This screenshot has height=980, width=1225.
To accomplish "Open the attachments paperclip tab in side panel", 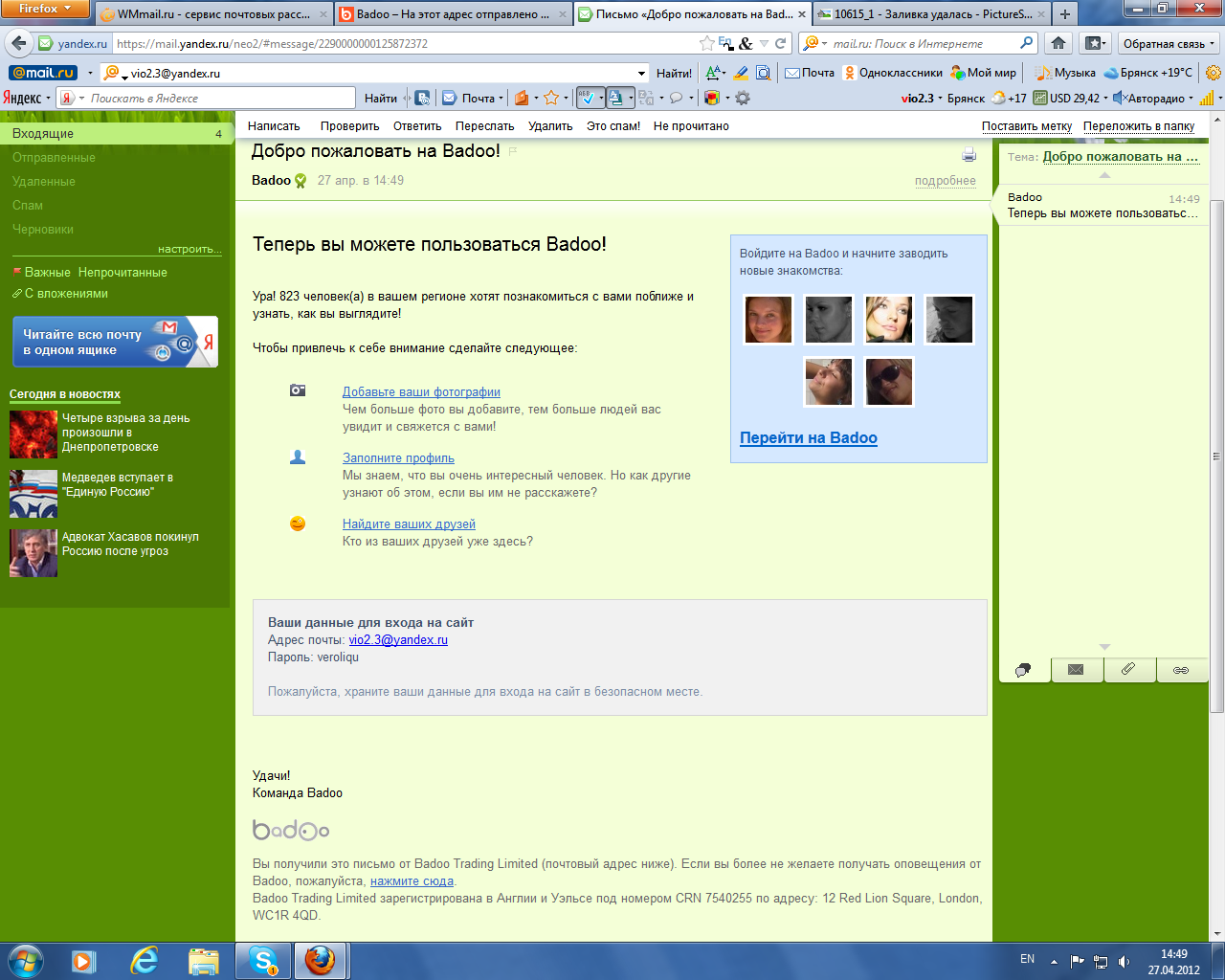I will 1129,670.
